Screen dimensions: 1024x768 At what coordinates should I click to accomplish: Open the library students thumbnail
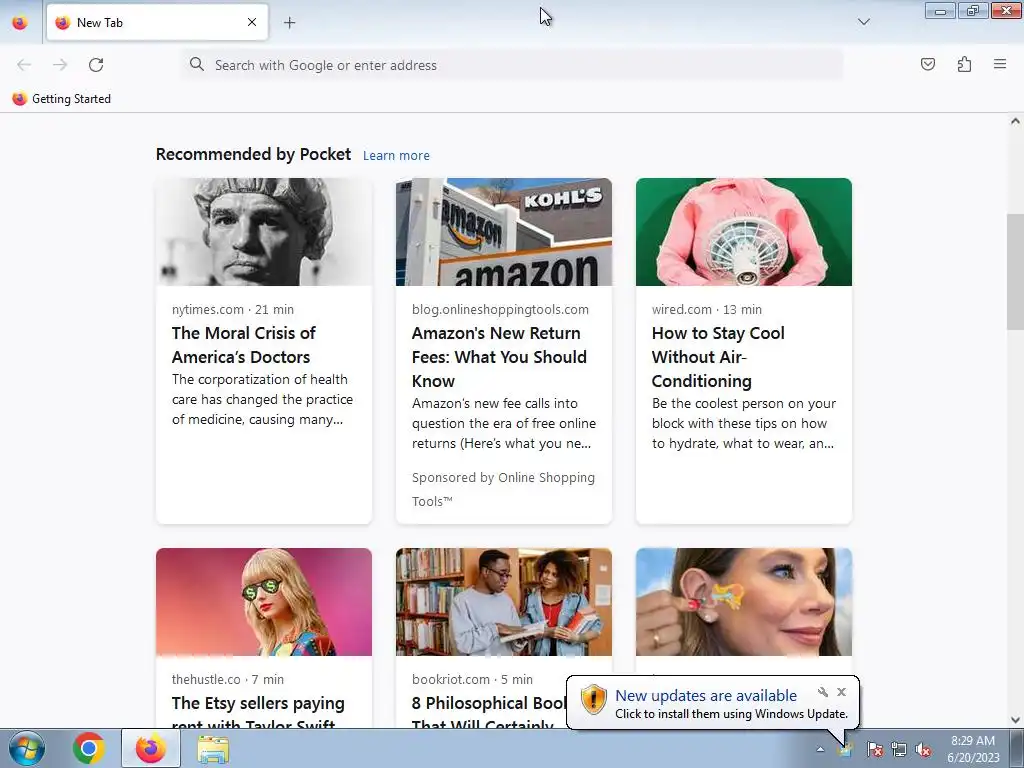[504, 601]
